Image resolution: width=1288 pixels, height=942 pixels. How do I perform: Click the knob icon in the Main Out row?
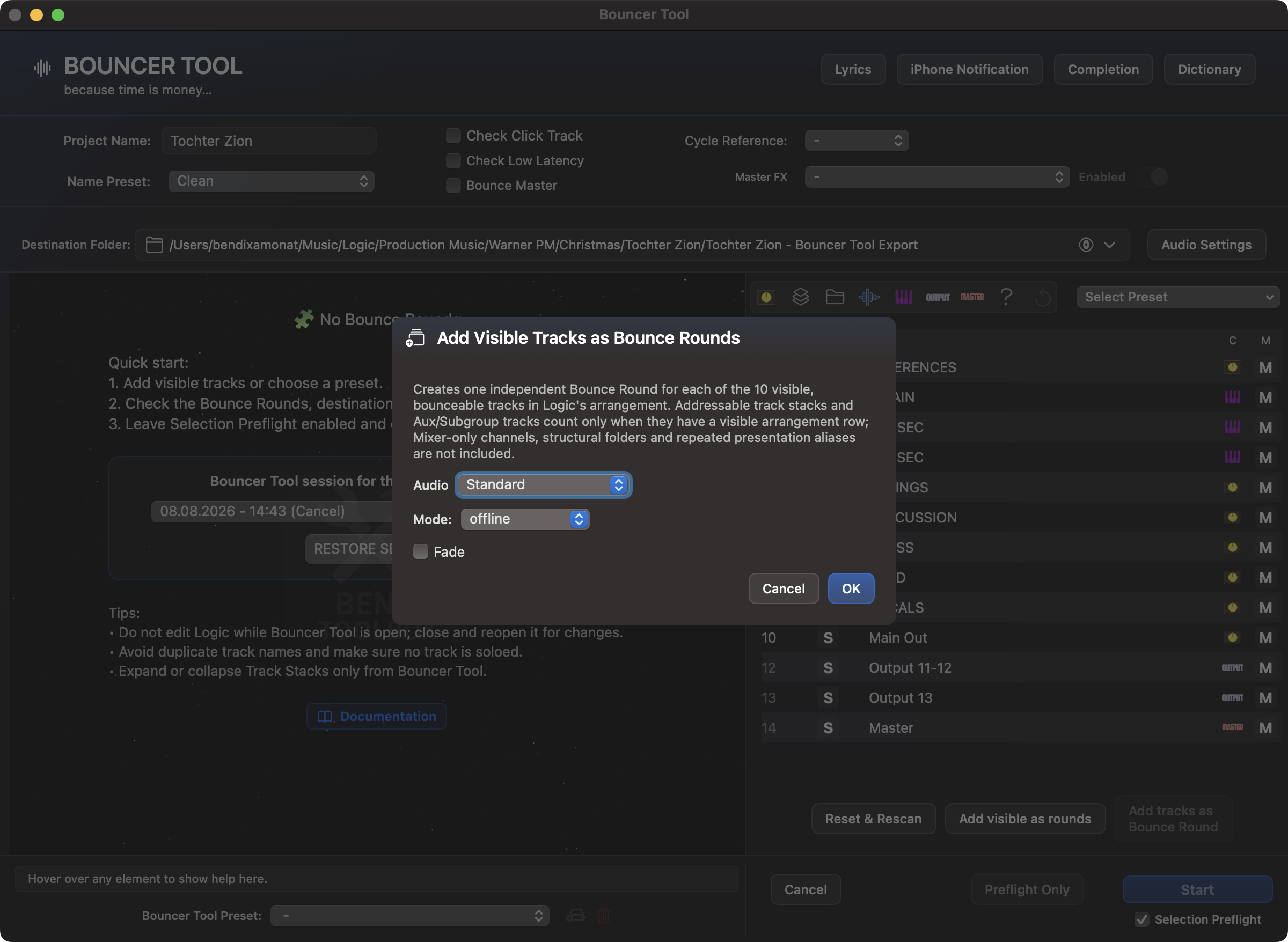(x=1233, y=637)
